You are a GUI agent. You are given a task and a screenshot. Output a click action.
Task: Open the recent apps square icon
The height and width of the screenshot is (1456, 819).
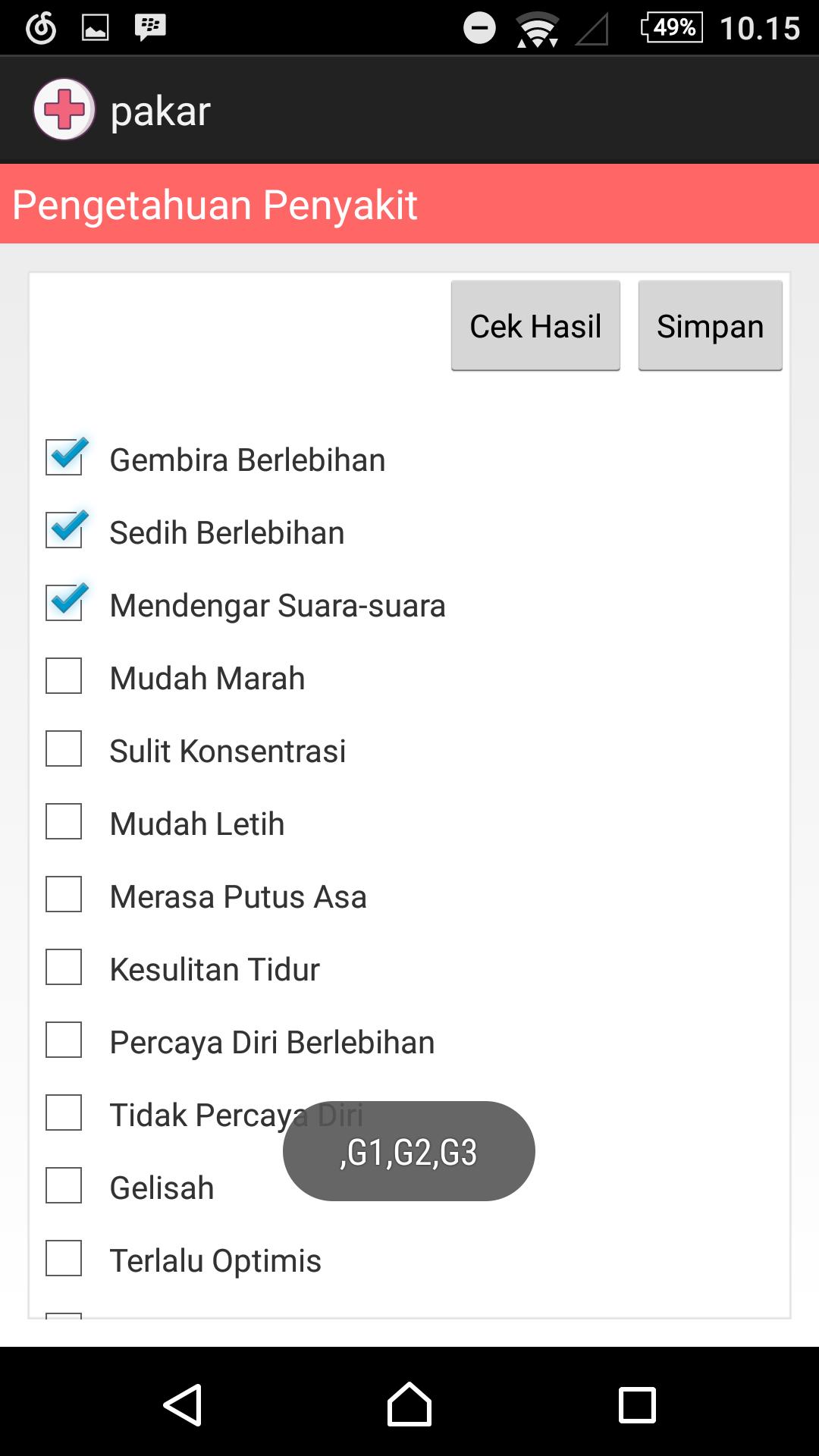637,1405
